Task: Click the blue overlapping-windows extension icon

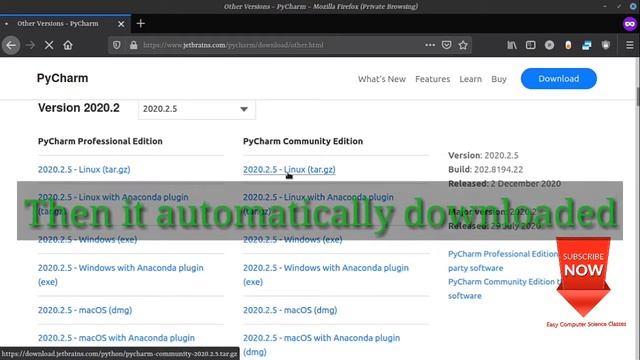Action: [x=587, y=45]
